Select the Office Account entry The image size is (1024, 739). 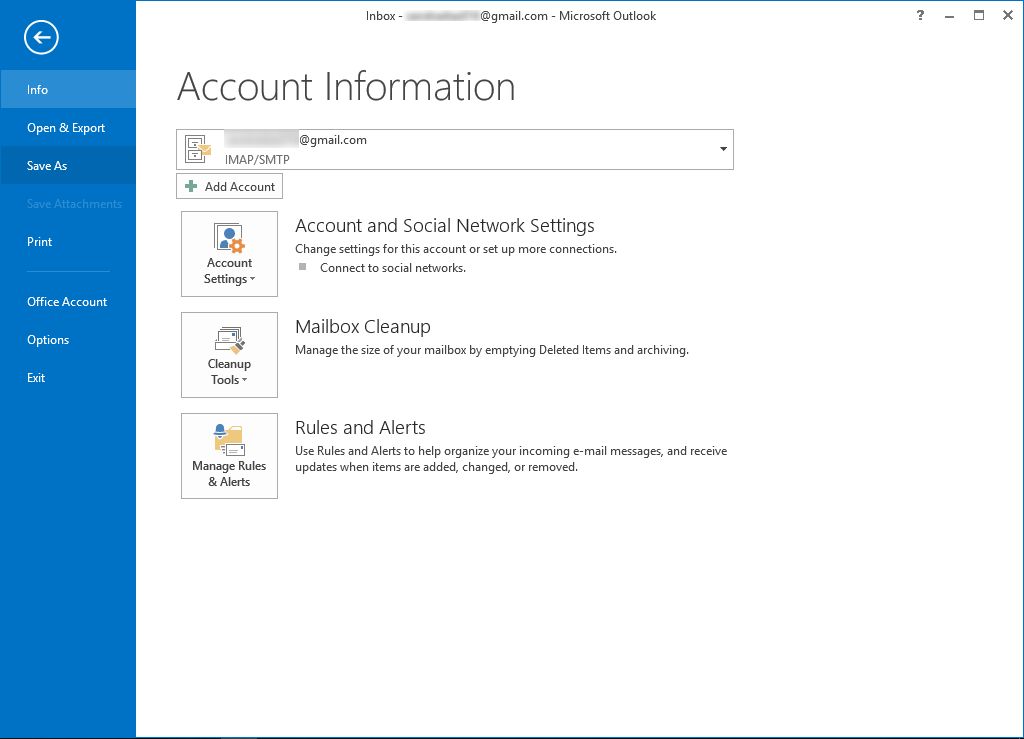pos(67,301)
